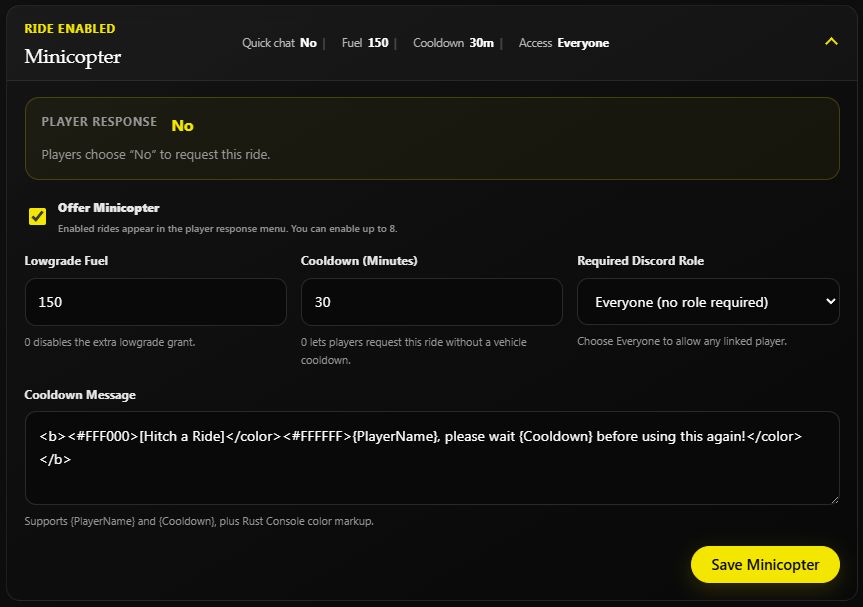
Task: Click the Minicopter title heading
Action: pos(73,57)
